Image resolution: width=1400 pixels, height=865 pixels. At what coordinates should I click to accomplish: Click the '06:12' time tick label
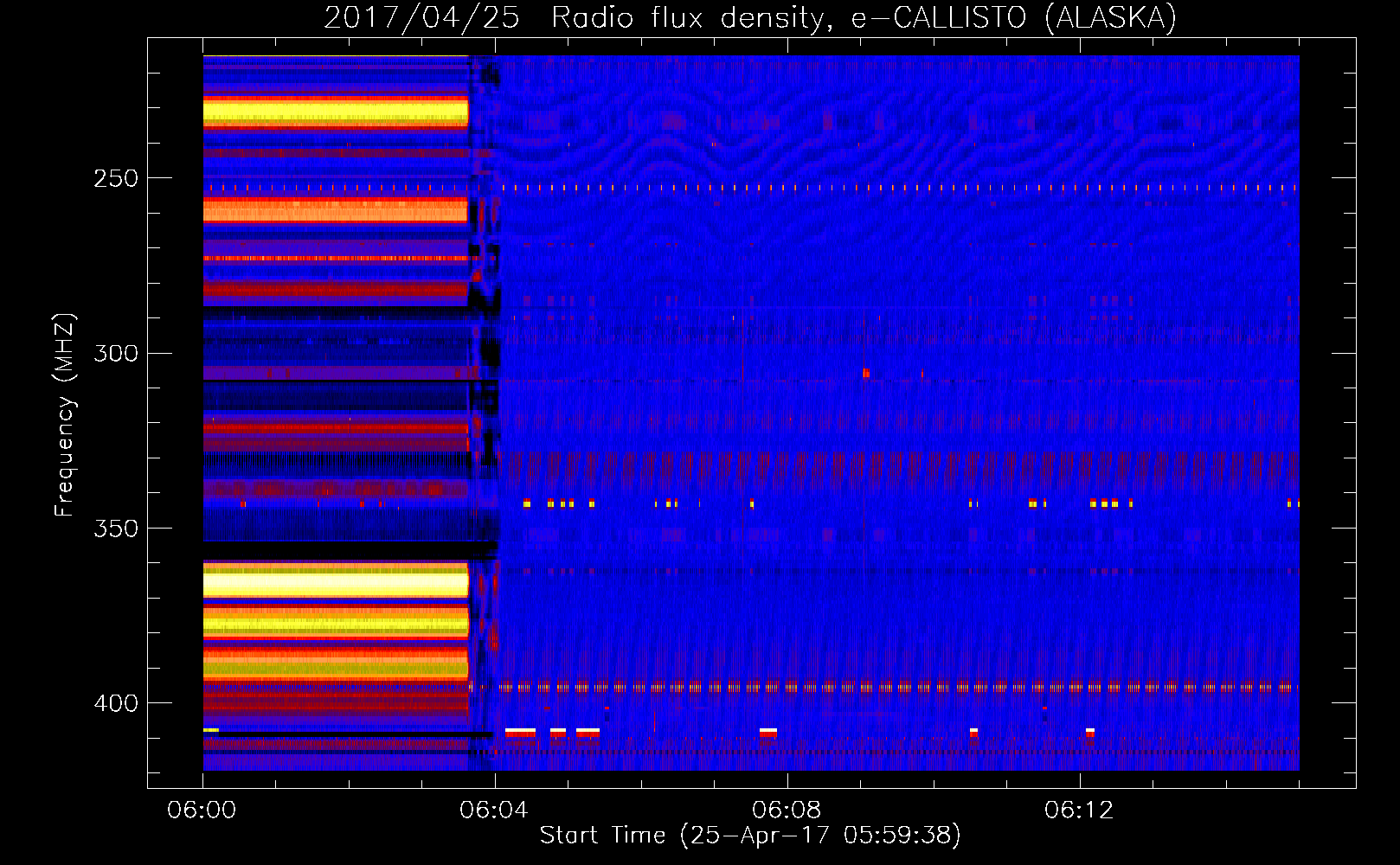point(1079,811)
